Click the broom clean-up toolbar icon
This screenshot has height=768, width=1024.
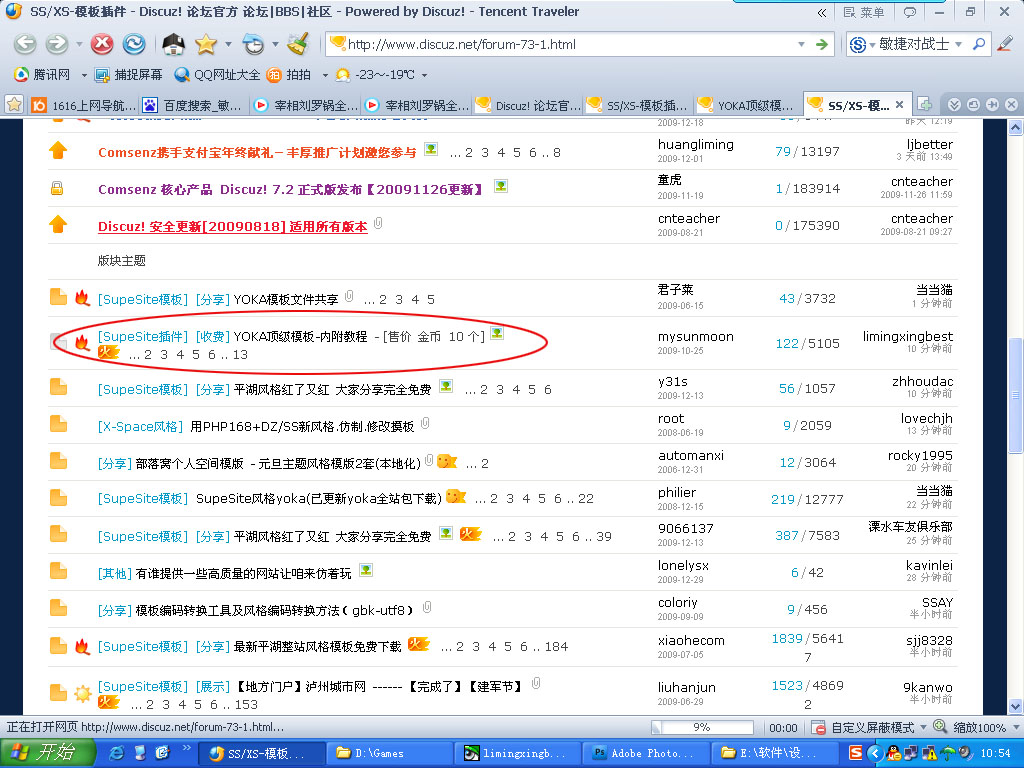click(x=298, y=44)
